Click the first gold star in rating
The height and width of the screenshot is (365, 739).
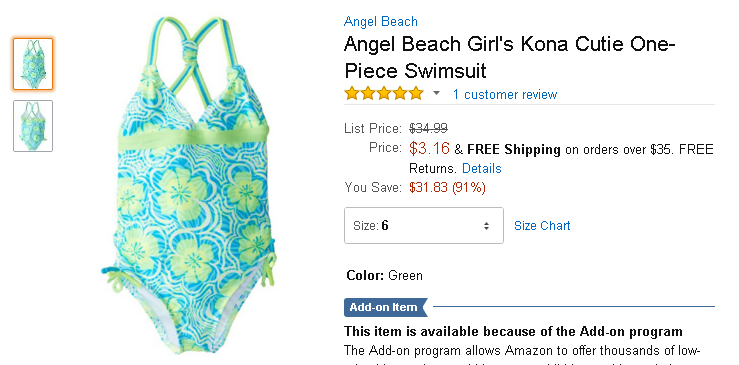352,94
